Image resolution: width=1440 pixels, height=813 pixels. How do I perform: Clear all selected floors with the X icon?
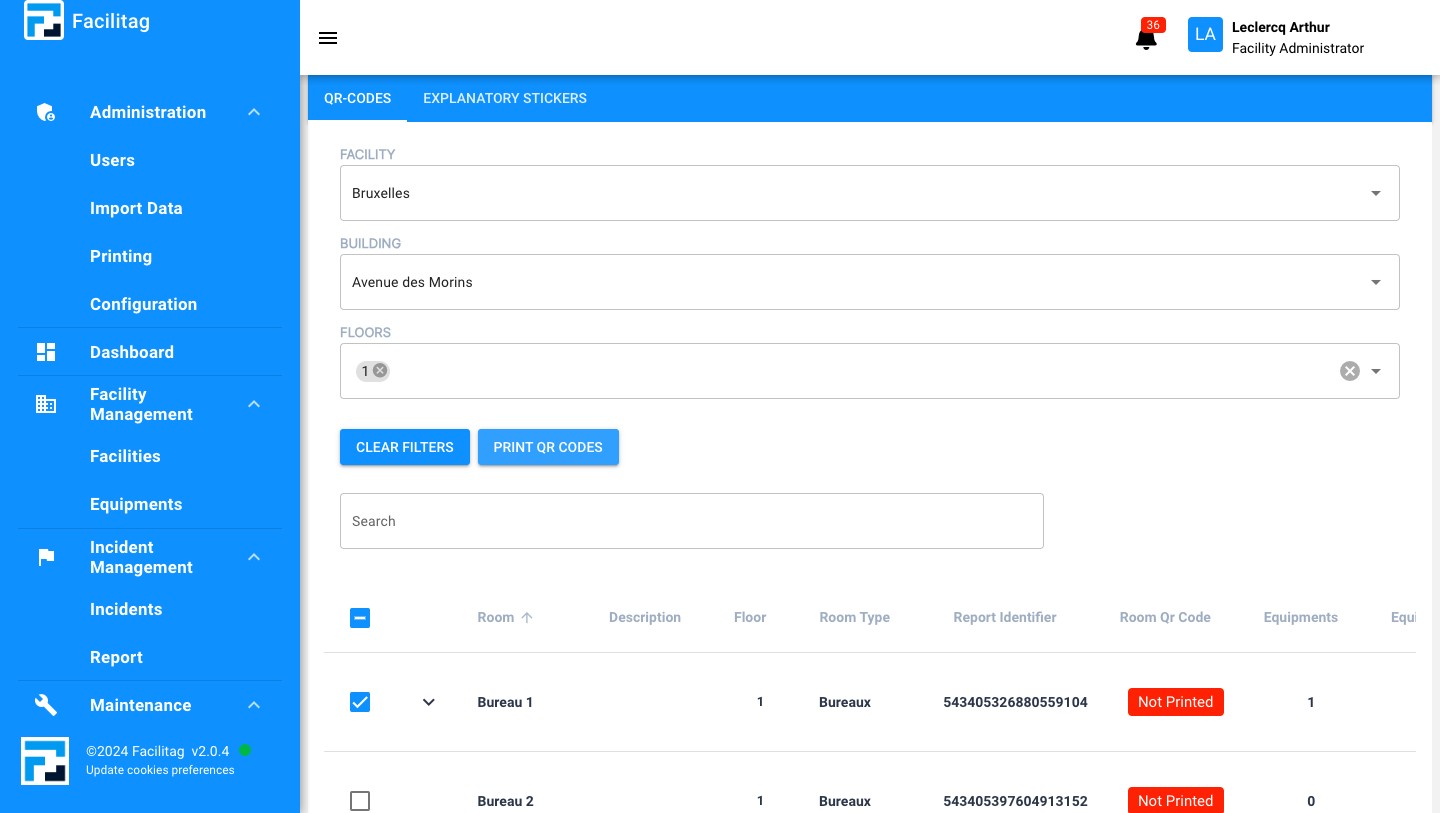click(x=1350, y=371)
